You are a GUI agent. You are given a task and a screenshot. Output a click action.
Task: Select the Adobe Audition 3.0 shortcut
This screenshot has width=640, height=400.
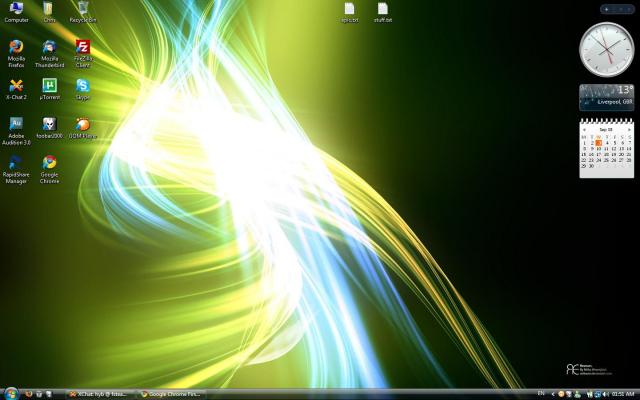(16, 131)
